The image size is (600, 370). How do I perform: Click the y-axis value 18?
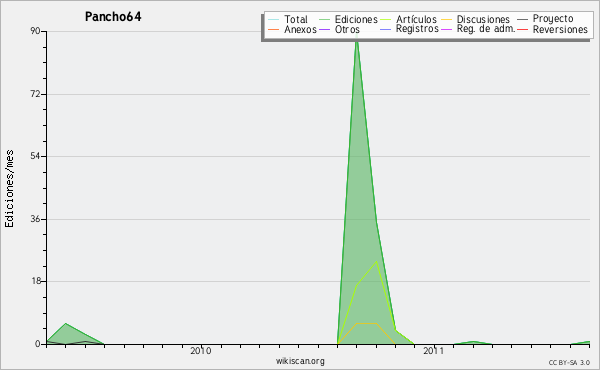tap(35, 281)
